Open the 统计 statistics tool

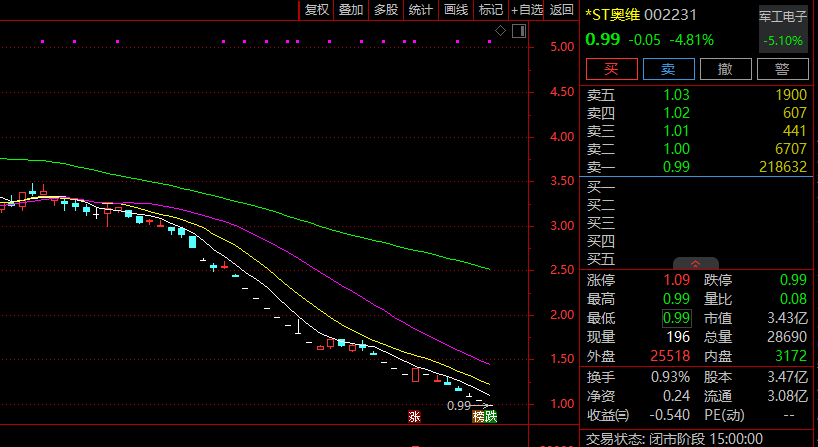pyautogui.click(x=421, y=10)
